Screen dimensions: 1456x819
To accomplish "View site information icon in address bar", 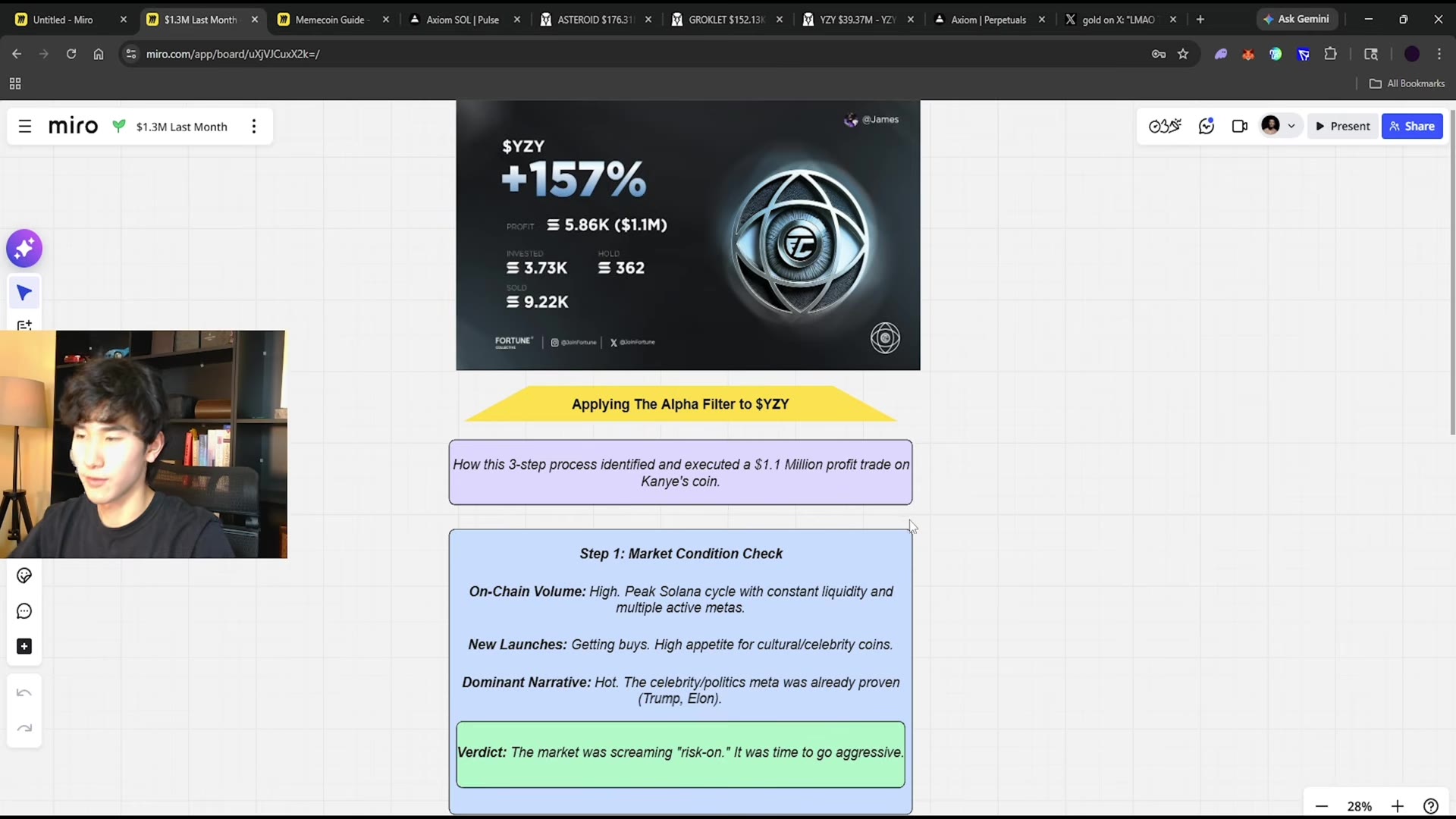I will point(131,54).
